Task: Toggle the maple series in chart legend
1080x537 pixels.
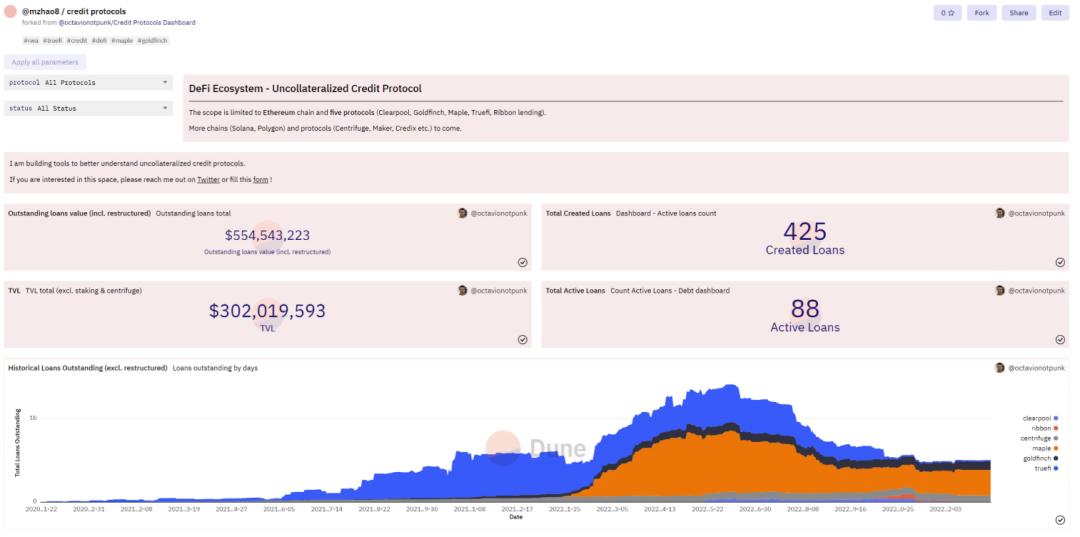Action: click(x=1039, y=448)
